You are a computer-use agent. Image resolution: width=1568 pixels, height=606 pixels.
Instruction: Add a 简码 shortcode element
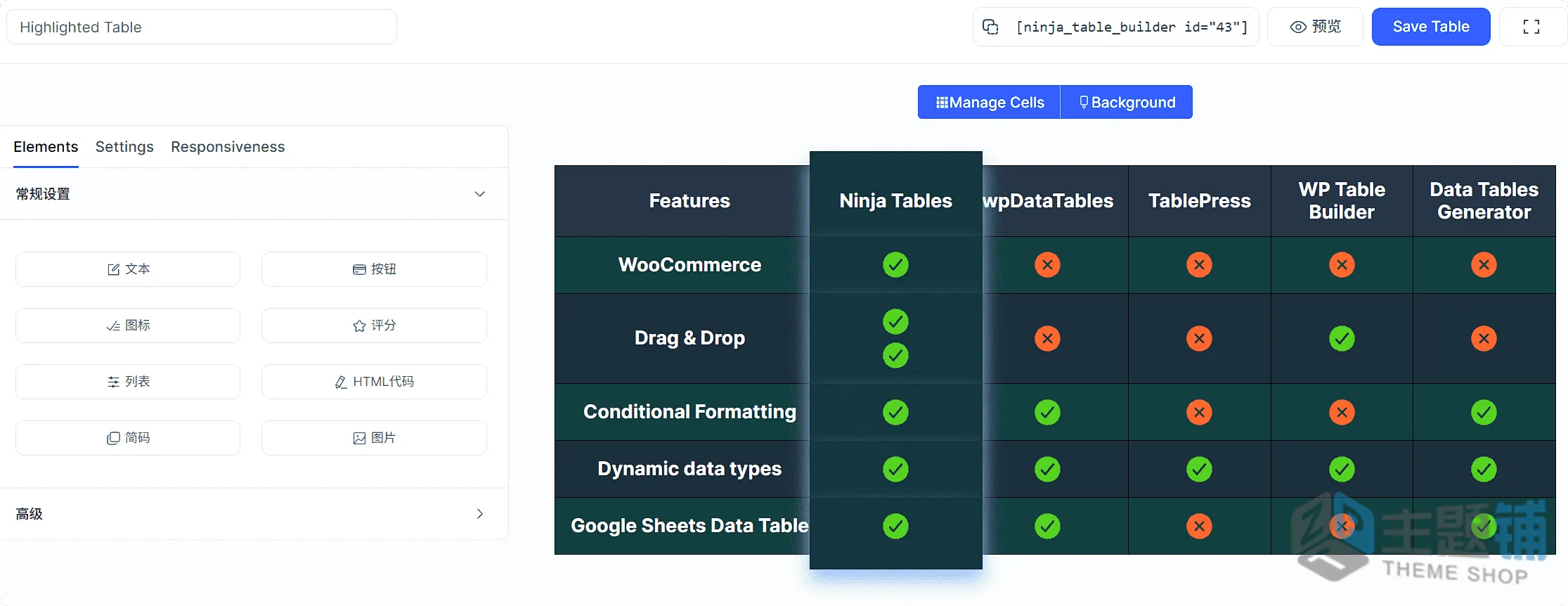point(128,438)
